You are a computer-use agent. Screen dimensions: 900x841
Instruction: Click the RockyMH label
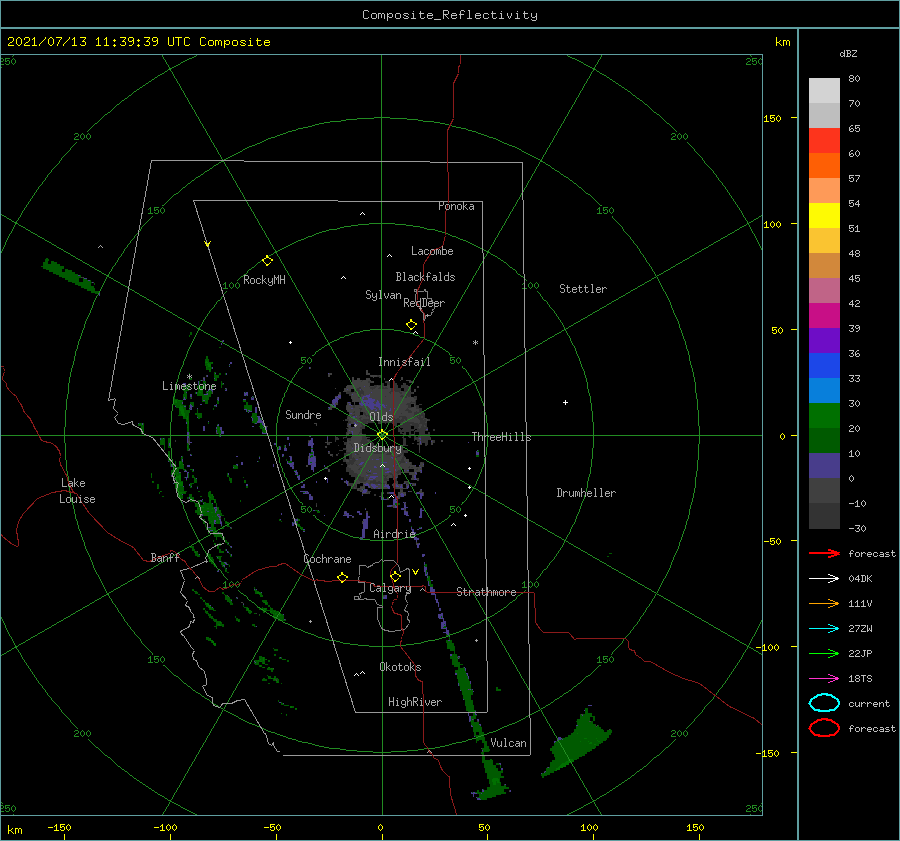tap(264, 280)
